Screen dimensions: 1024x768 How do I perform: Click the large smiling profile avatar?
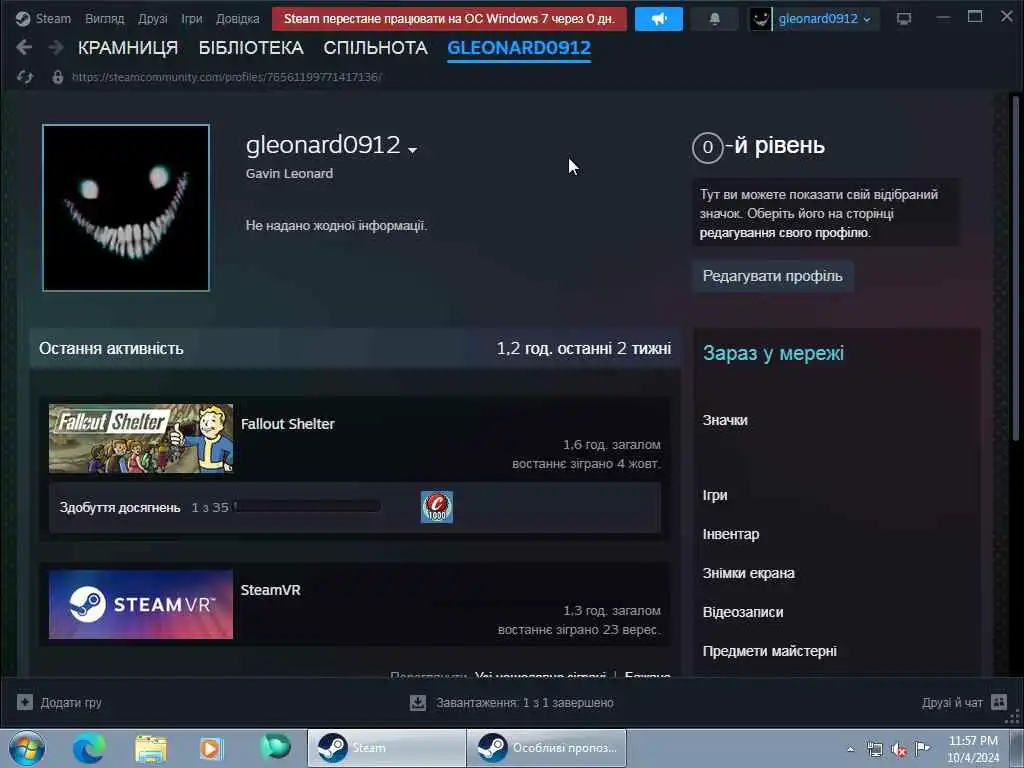pos(126,208)
